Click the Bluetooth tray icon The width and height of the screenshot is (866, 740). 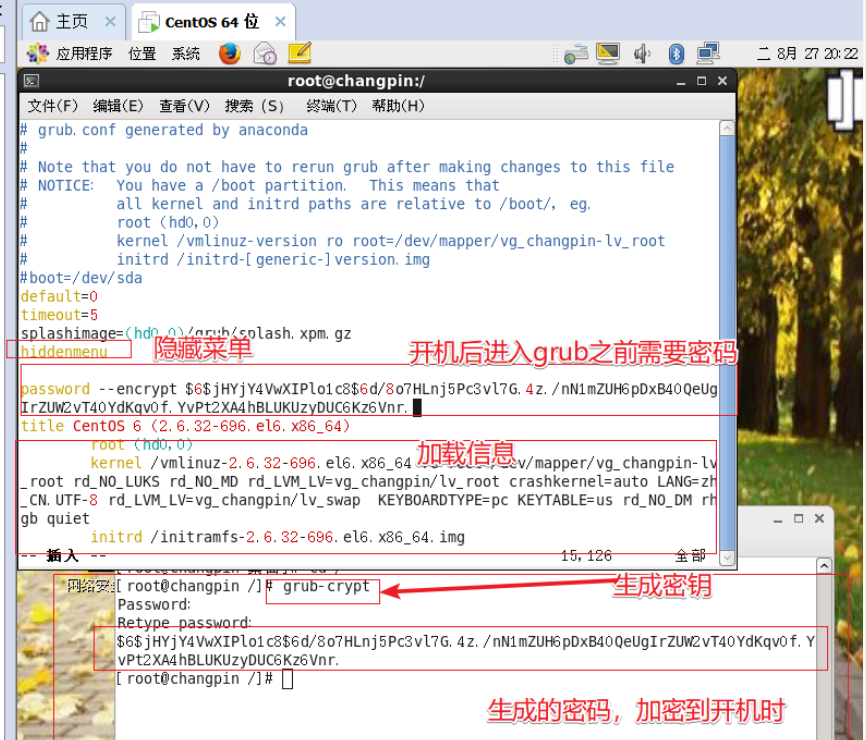676,54
